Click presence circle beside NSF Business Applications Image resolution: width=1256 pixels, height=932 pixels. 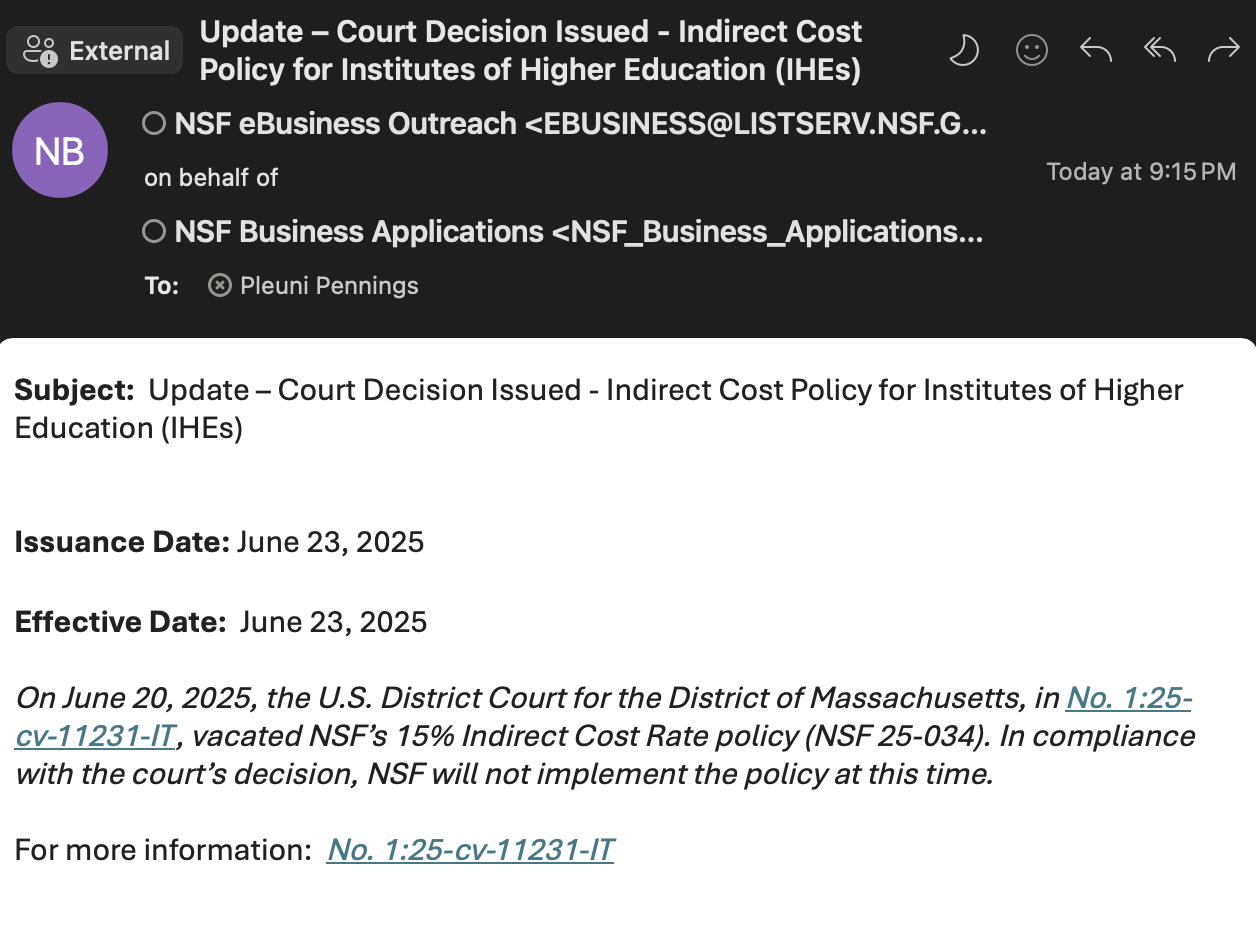[x=154, y=232]
